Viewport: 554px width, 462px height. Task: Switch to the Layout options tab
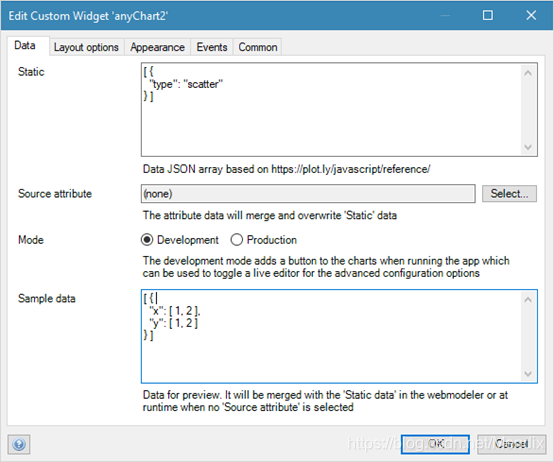pos(86,47)
